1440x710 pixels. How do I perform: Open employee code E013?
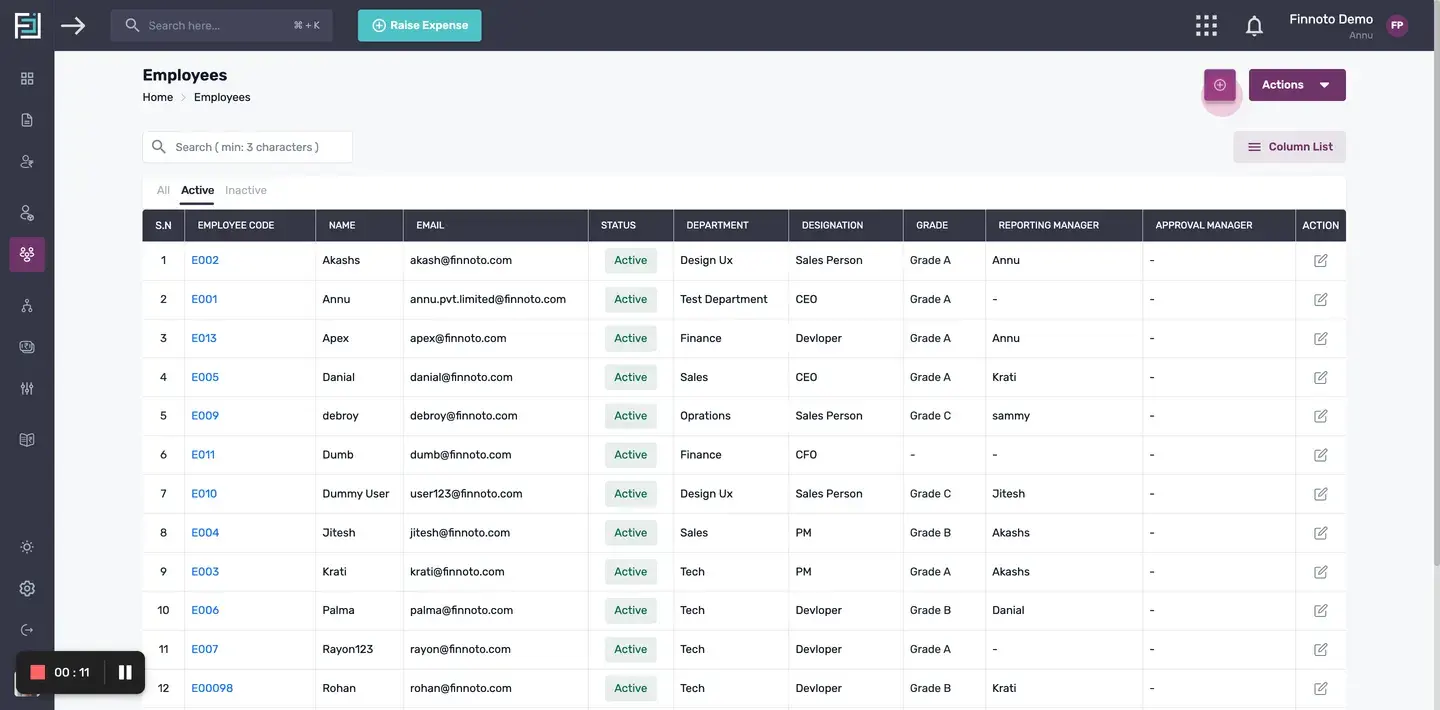pyautogui.click(x=204, y=338)
